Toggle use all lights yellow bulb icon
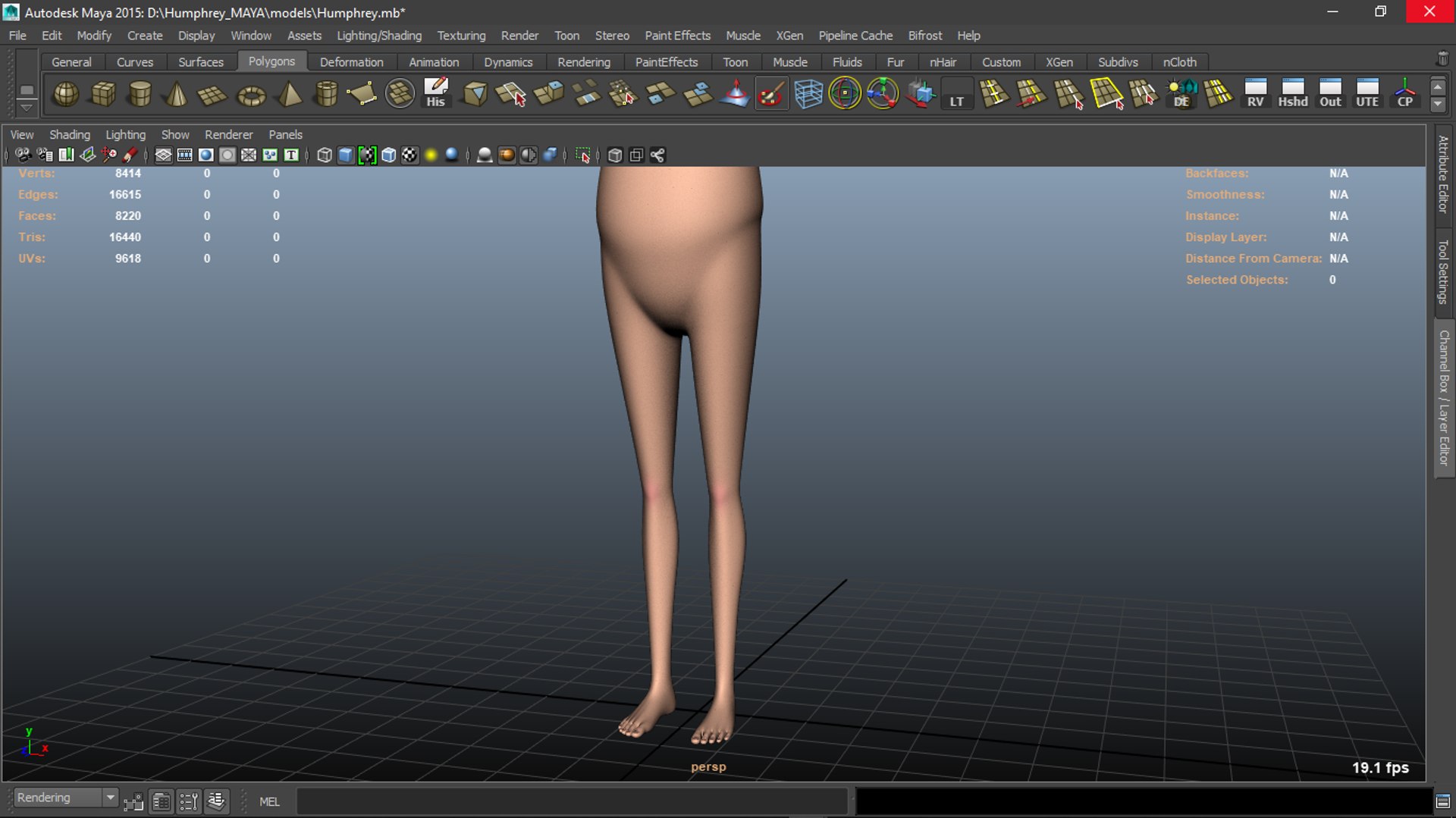The height and width of the screenshot is (818, 1456). tap(431, 155)
